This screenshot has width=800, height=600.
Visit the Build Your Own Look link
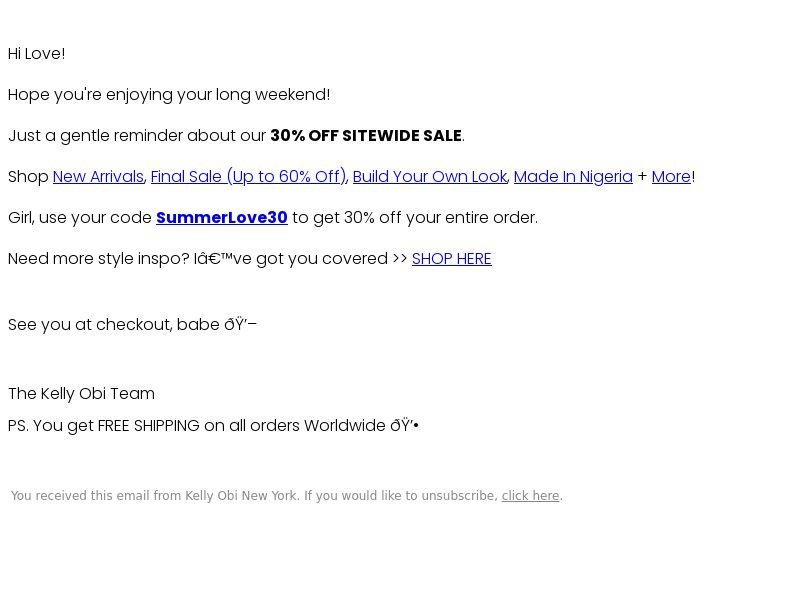(430, 177)
